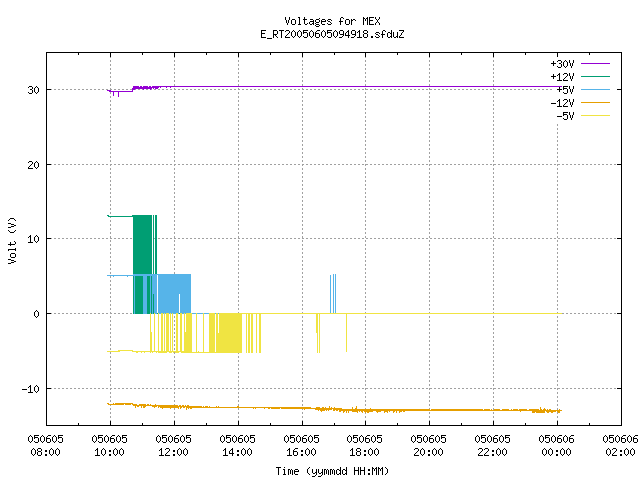Click the time tick 050605 20:00
This screenshot has height=480, width=640.
pos(429,445)
